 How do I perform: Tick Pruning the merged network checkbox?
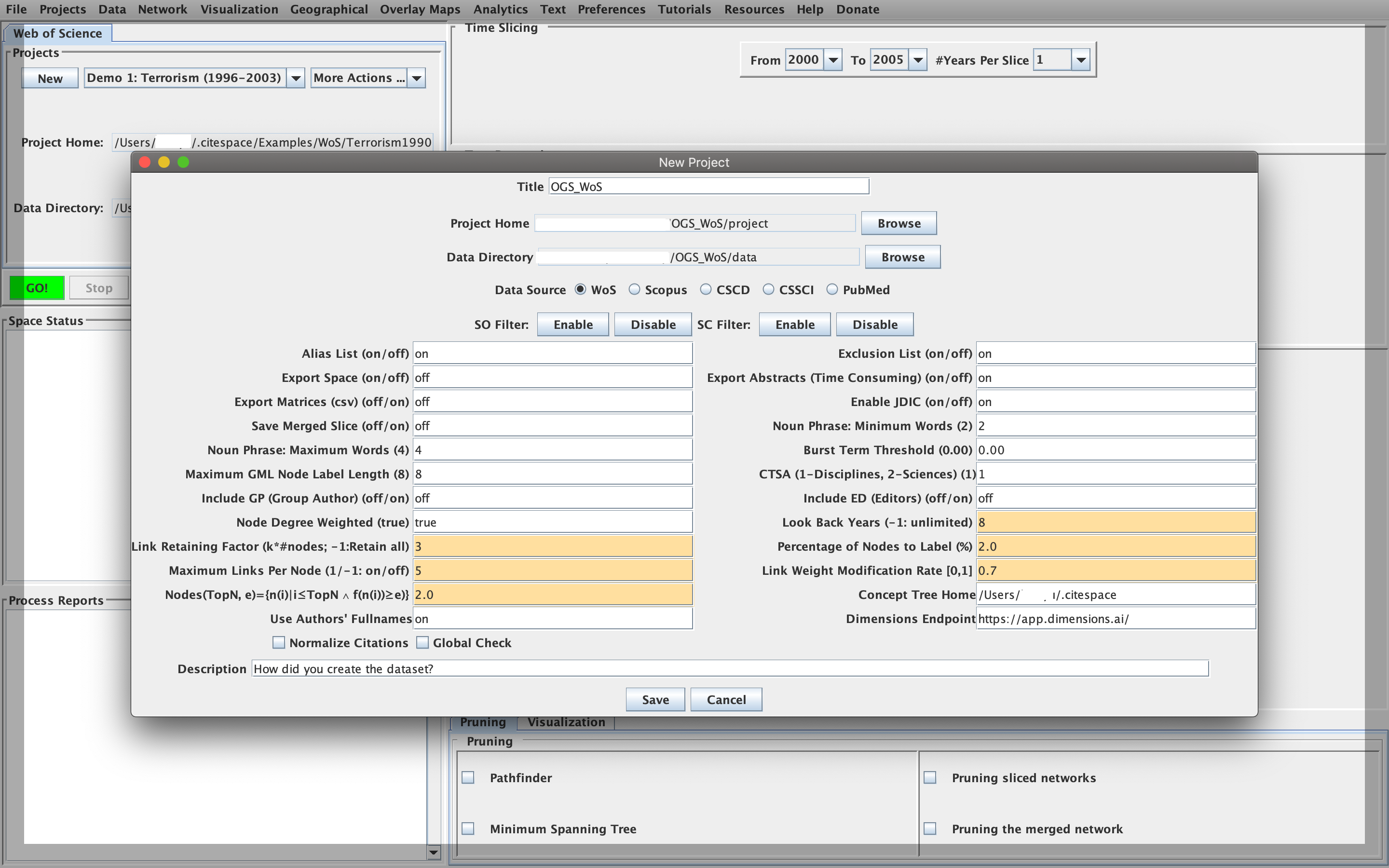[x=930, y=828]
